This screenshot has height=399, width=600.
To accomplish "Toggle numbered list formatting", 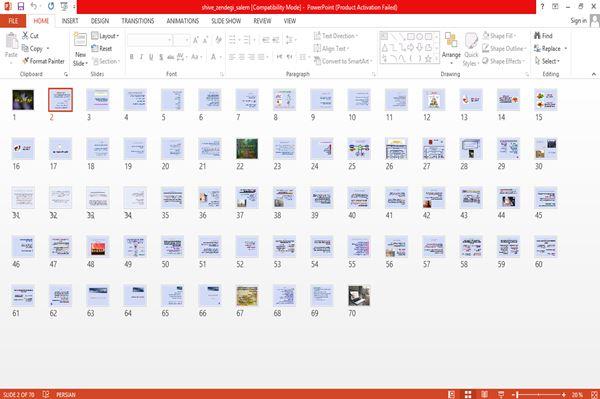I will click(248, 40).
